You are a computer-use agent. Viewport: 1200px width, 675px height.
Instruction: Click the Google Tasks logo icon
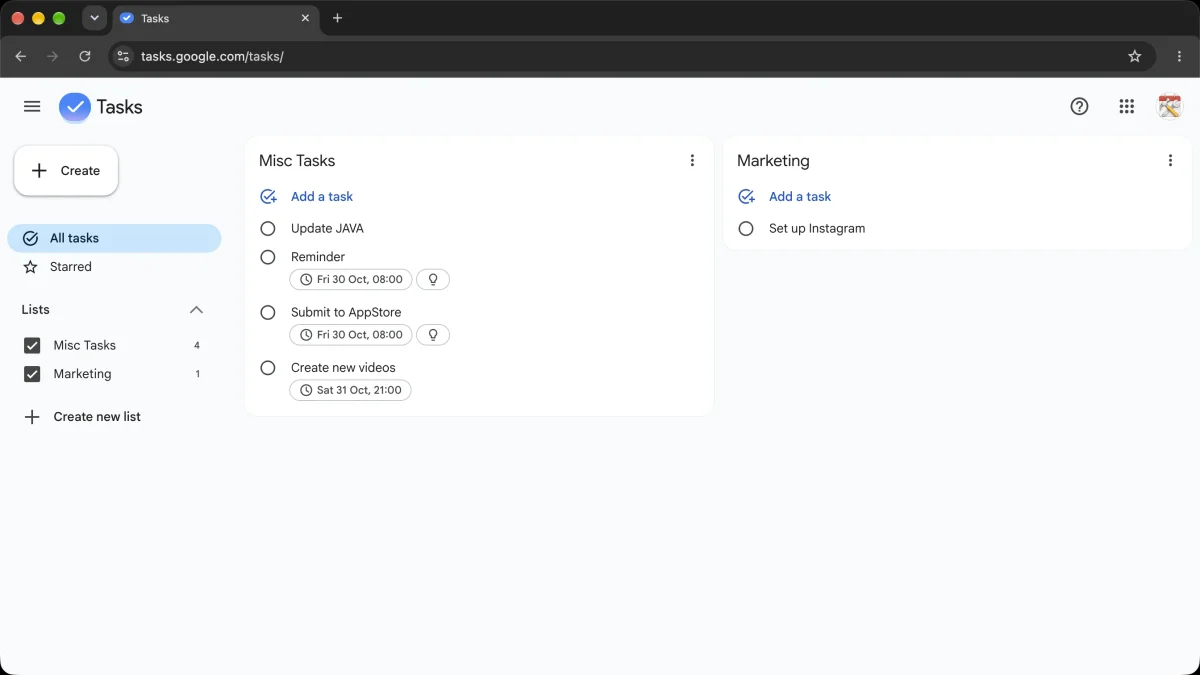click(75, 106)
